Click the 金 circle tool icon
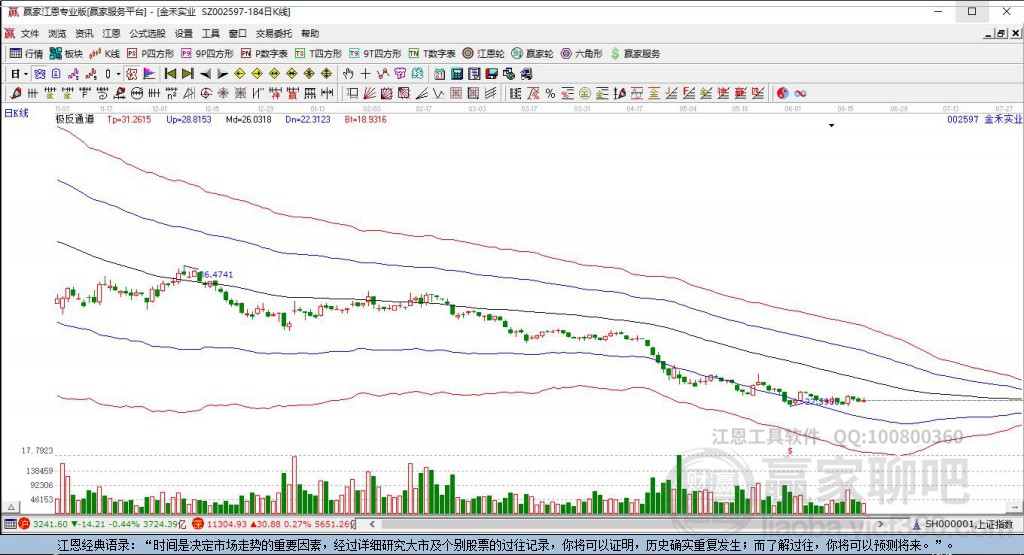The width and height of the screenshot is (1024, 555). click(x=584, y=93)
